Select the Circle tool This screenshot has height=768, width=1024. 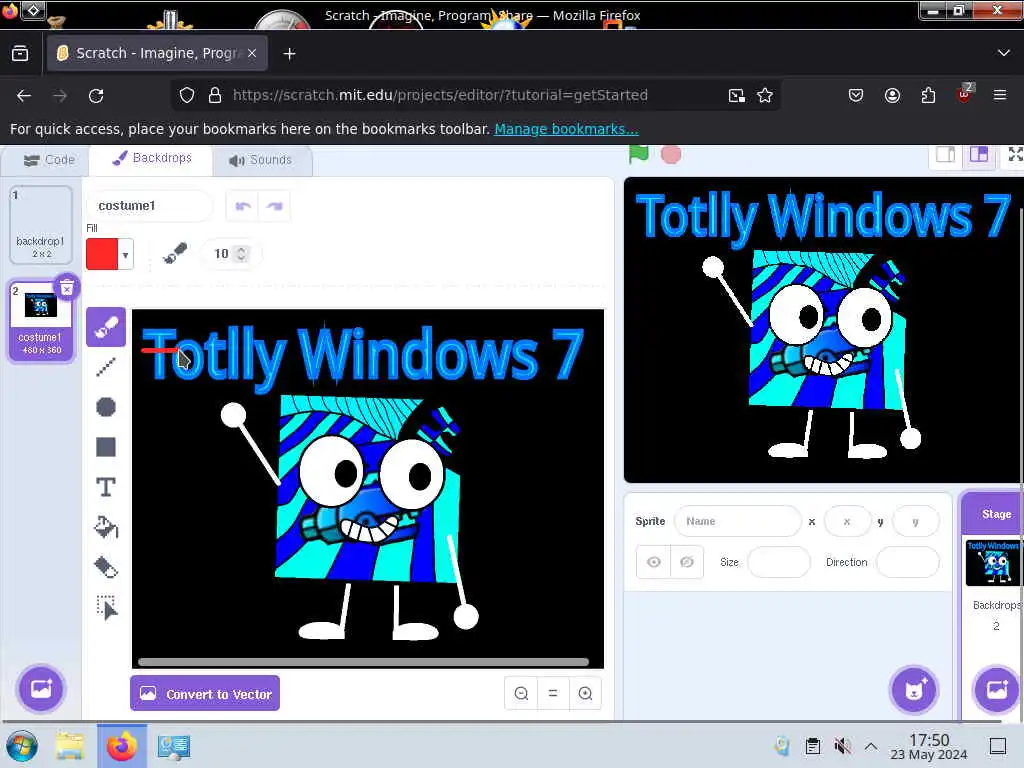(x=106, y=407)
